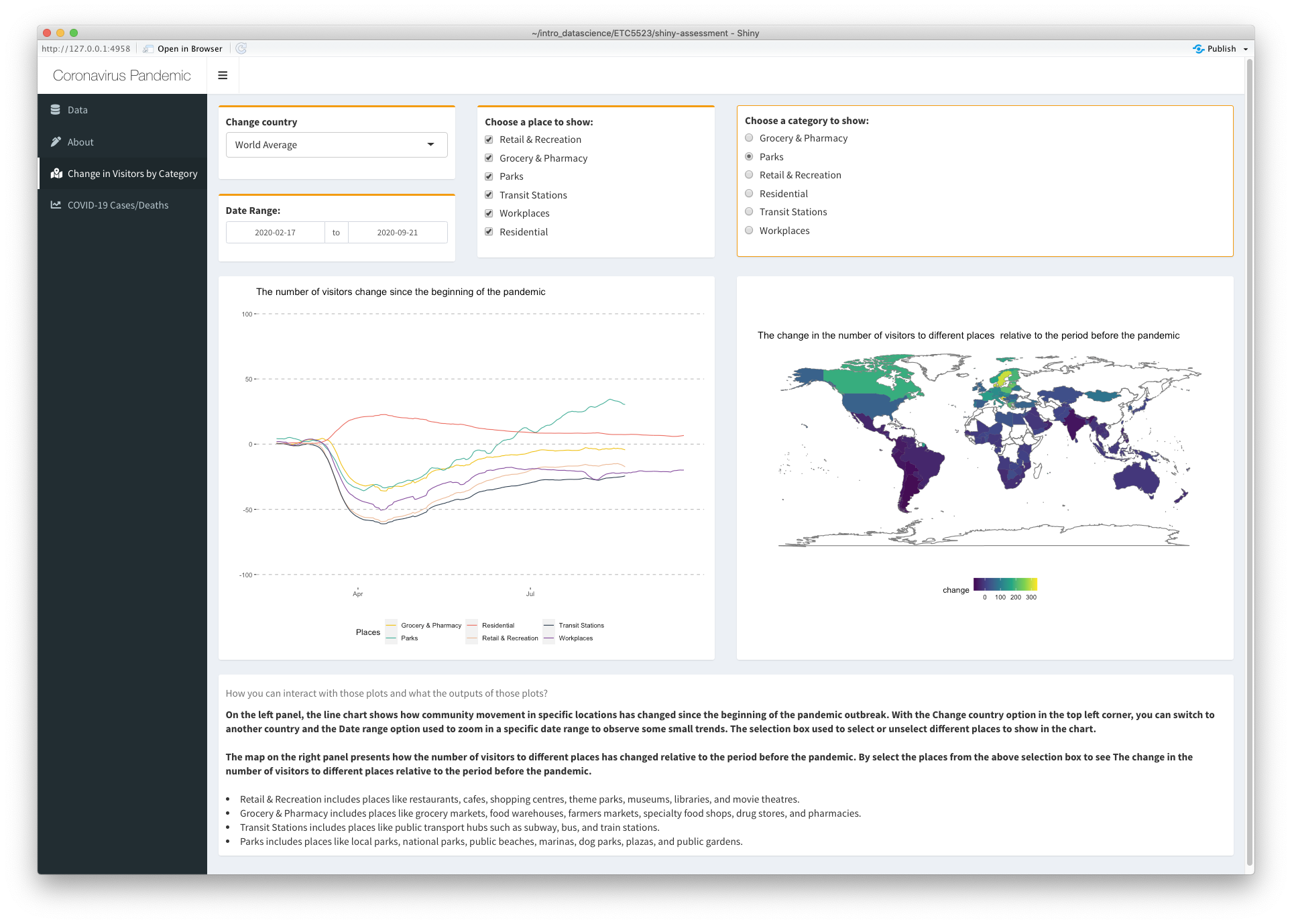Click the end date field 2020-09-21
Screen dimensions: 1292x924
coord(398,233)
